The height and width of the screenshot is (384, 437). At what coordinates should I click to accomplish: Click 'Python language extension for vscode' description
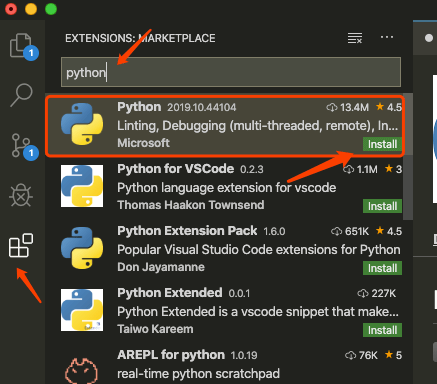tap(227, 188)
